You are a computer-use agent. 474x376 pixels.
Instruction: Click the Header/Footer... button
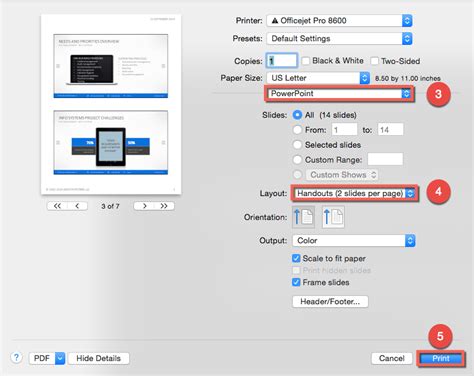[330, 302]
